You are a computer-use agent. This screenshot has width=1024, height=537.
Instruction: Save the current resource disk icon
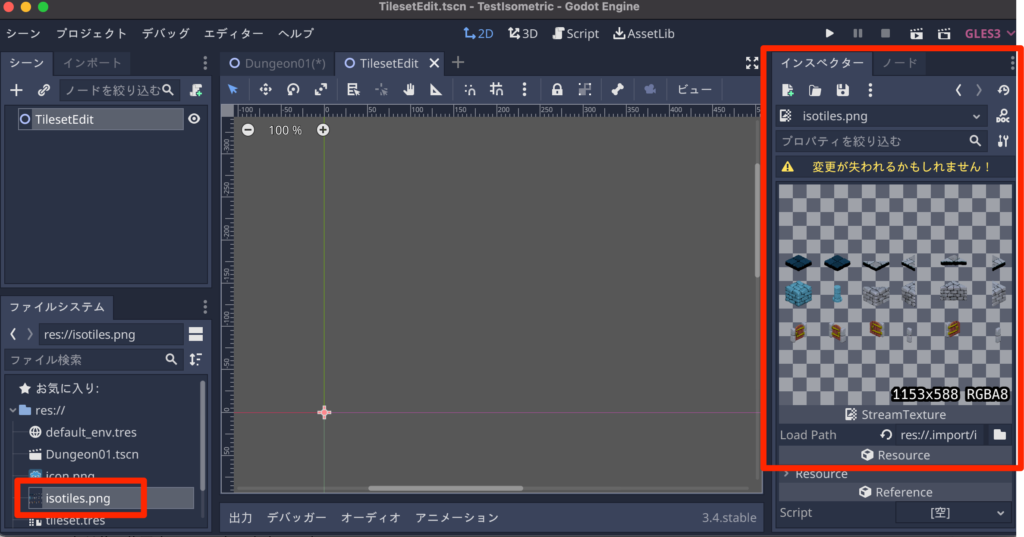click(x=842, y=90)
